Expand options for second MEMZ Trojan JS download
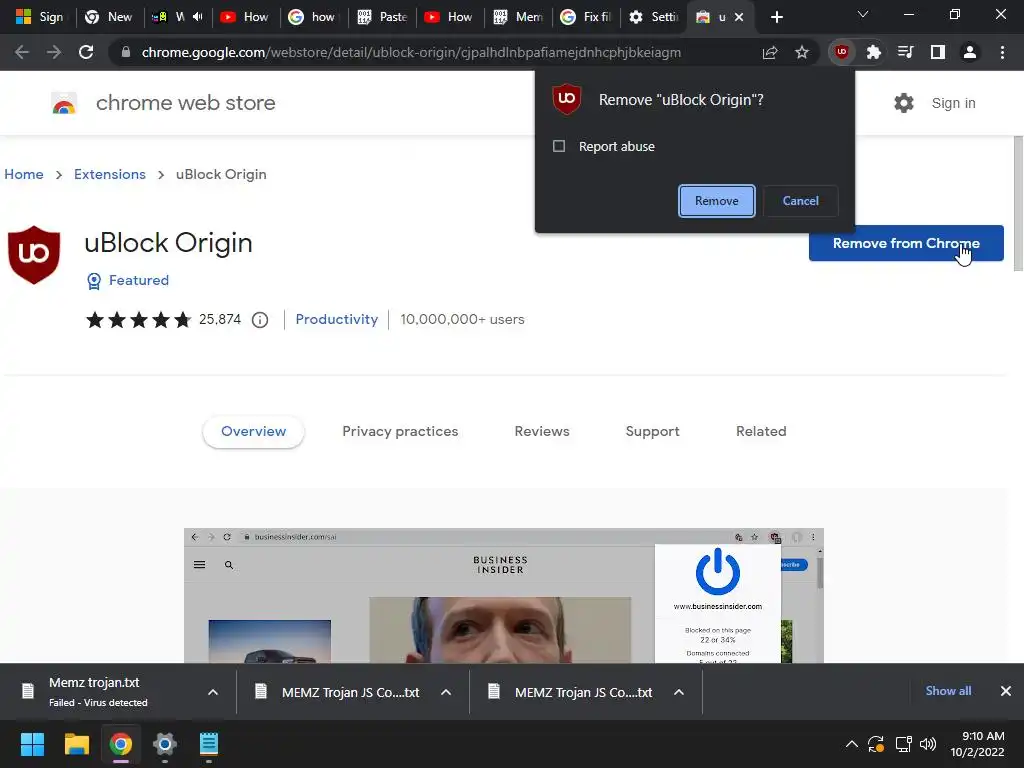 (446, 692)
